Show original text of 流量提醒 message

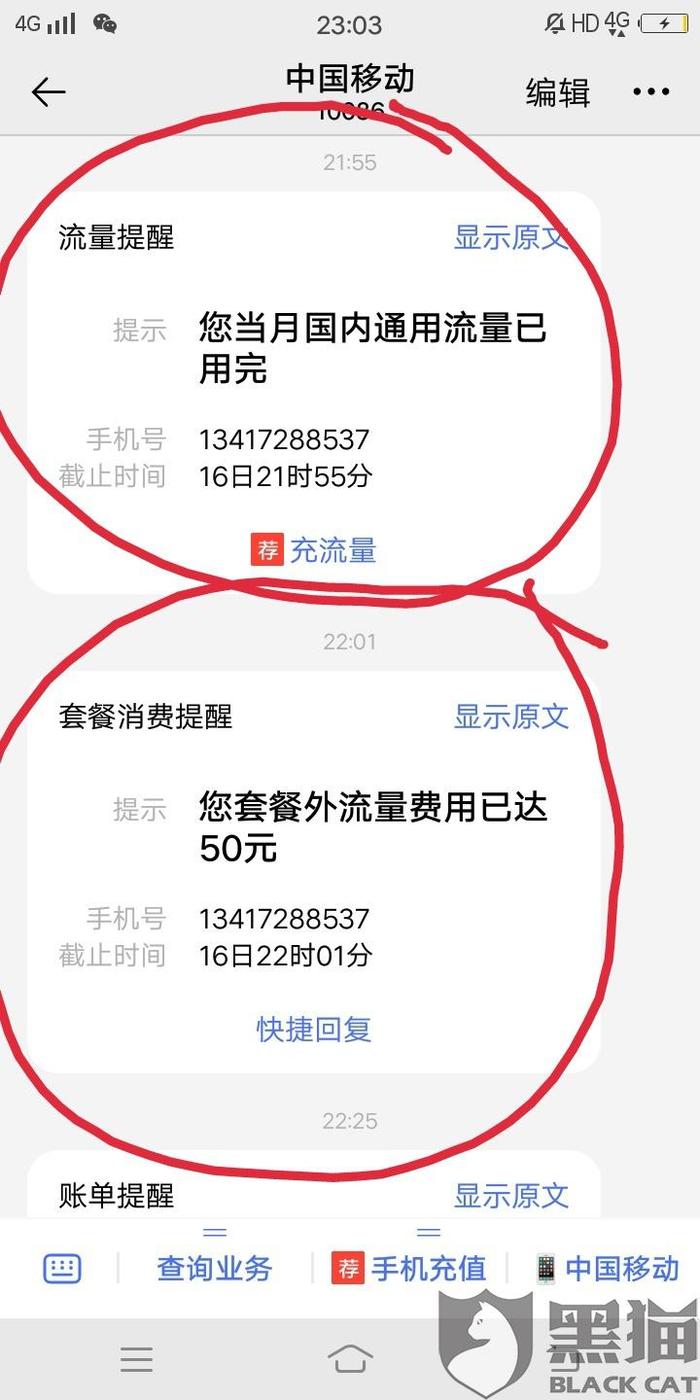(511, 238)
